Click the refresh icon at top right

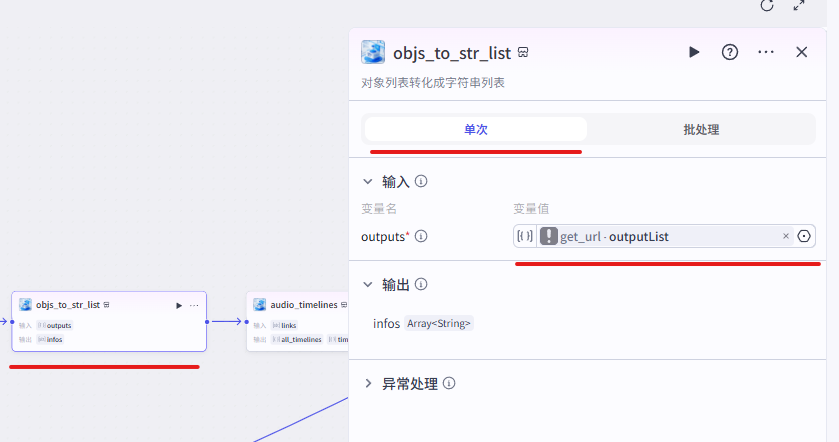(x=767, y=5)
